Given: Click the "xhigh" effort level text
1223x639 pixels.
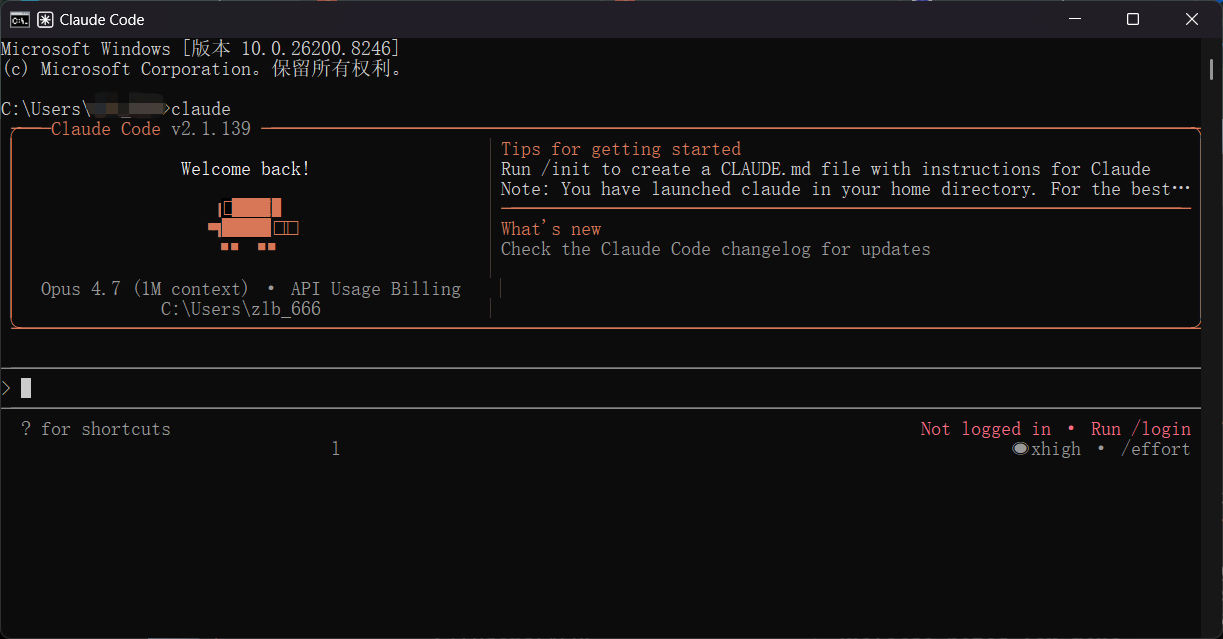Looking at the screenshot, I should pyautogui.click(x=1056, y=449).
